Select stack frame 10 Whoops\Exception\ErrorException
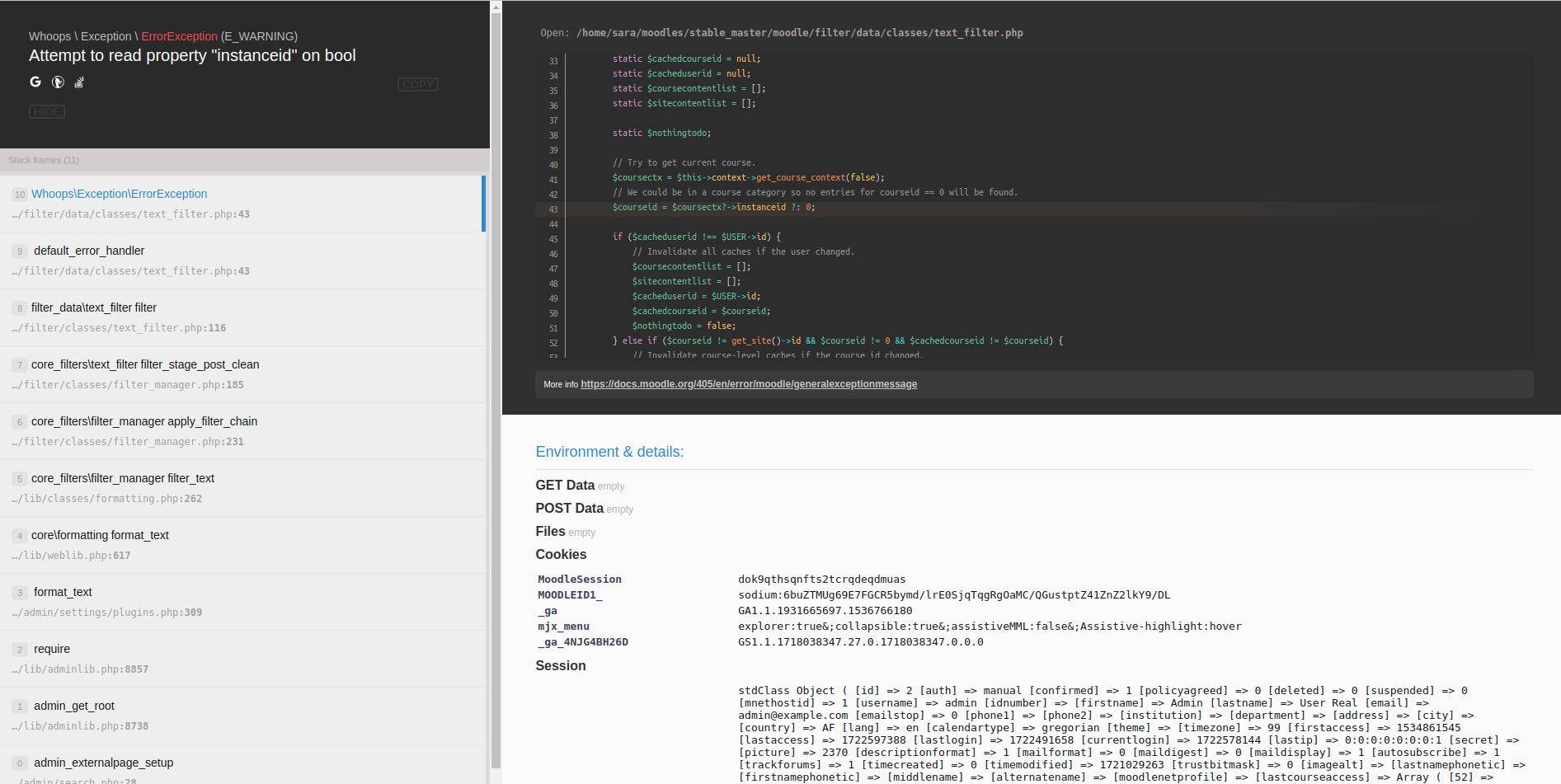1561x784 pixels. click(242, 204)
